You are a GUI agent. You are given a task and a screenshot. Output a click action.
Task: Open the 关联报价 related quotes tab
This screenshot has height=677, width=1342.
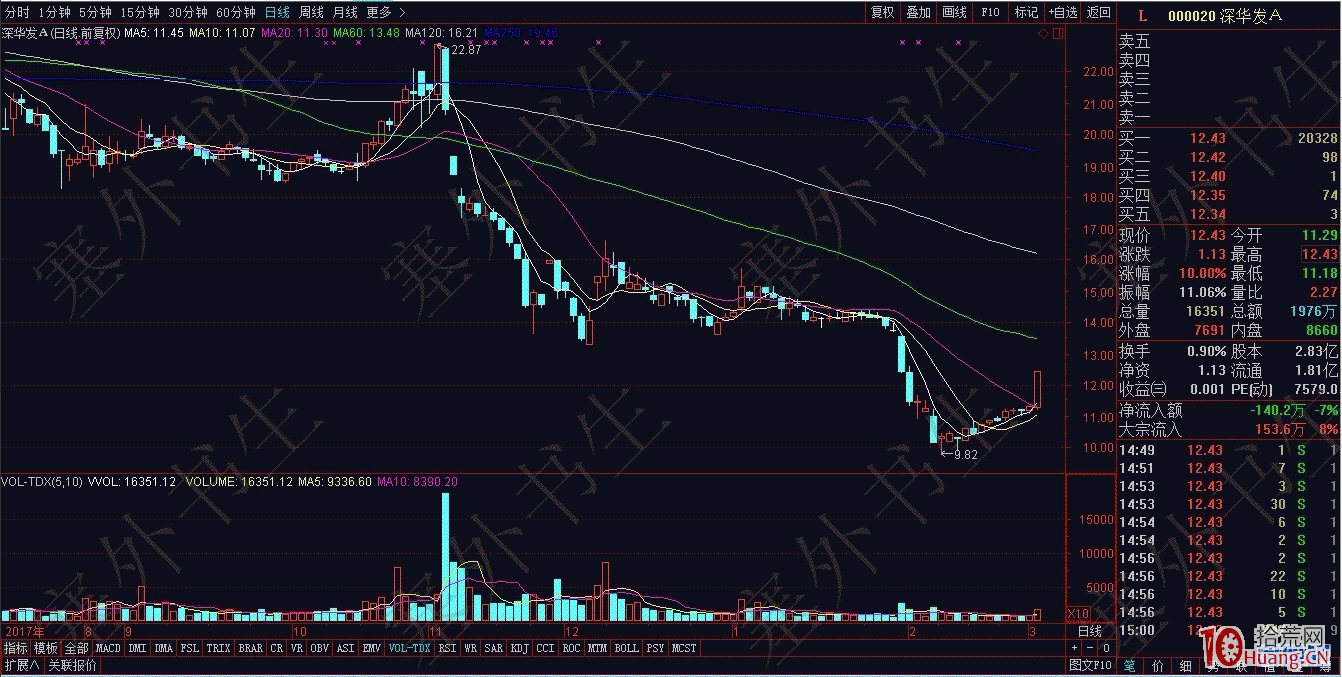tap(73, 666)
